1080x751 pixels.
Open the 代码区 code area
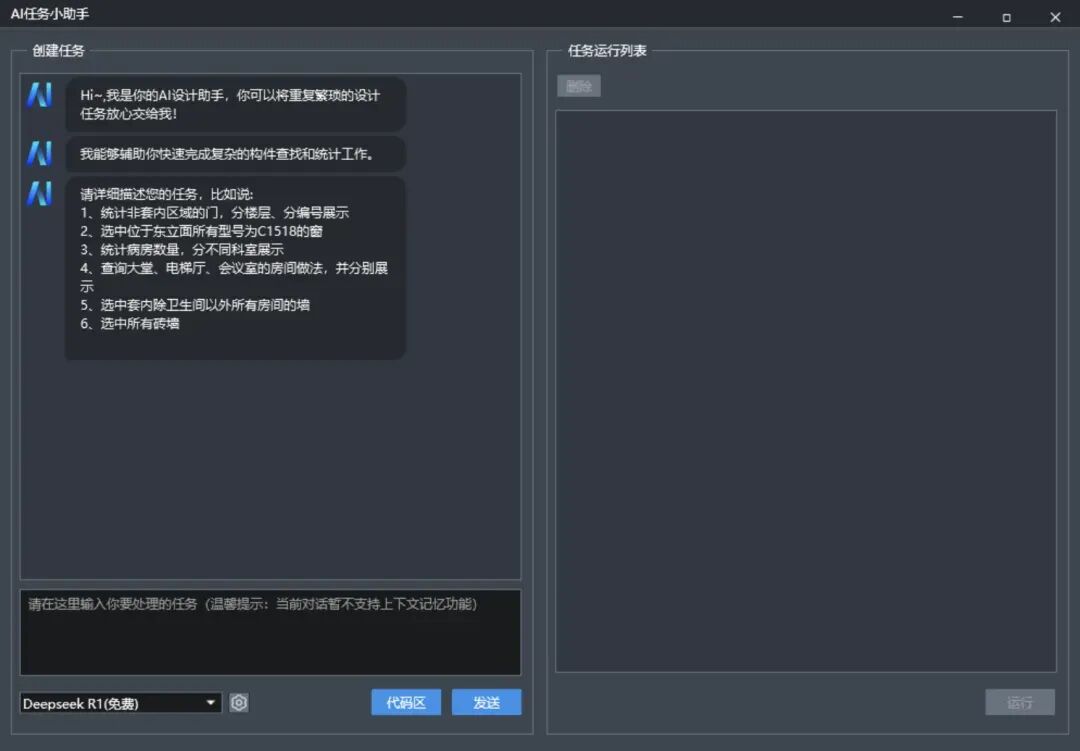[406, 702]
